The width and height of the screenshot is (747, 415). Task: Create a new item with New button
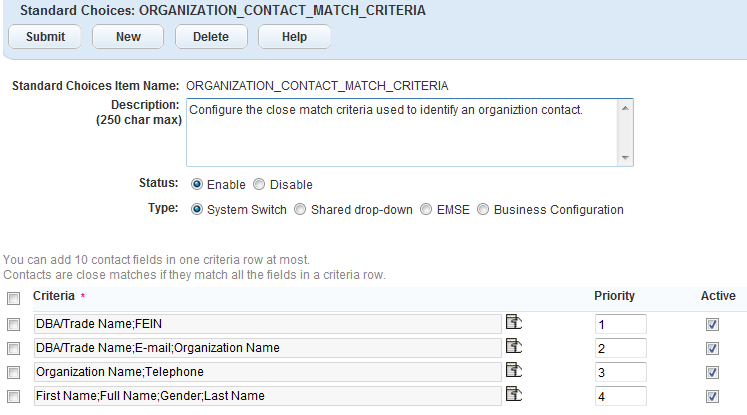pyautogui.click(x=128, y=37)
